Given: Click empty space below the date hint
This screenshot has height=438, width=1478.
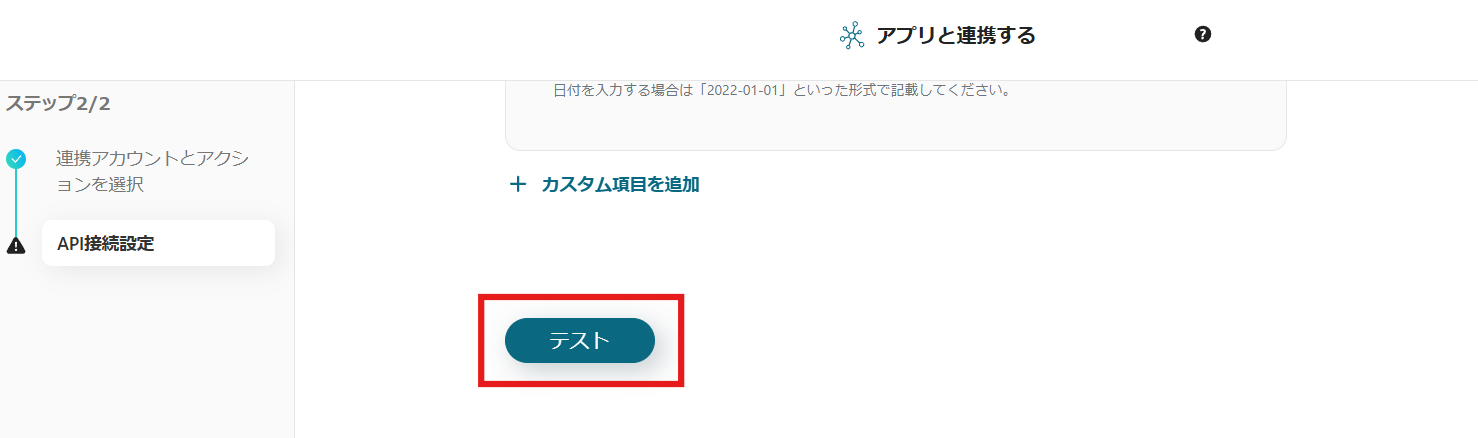Looking at the screenshot, I should [895, 125].
